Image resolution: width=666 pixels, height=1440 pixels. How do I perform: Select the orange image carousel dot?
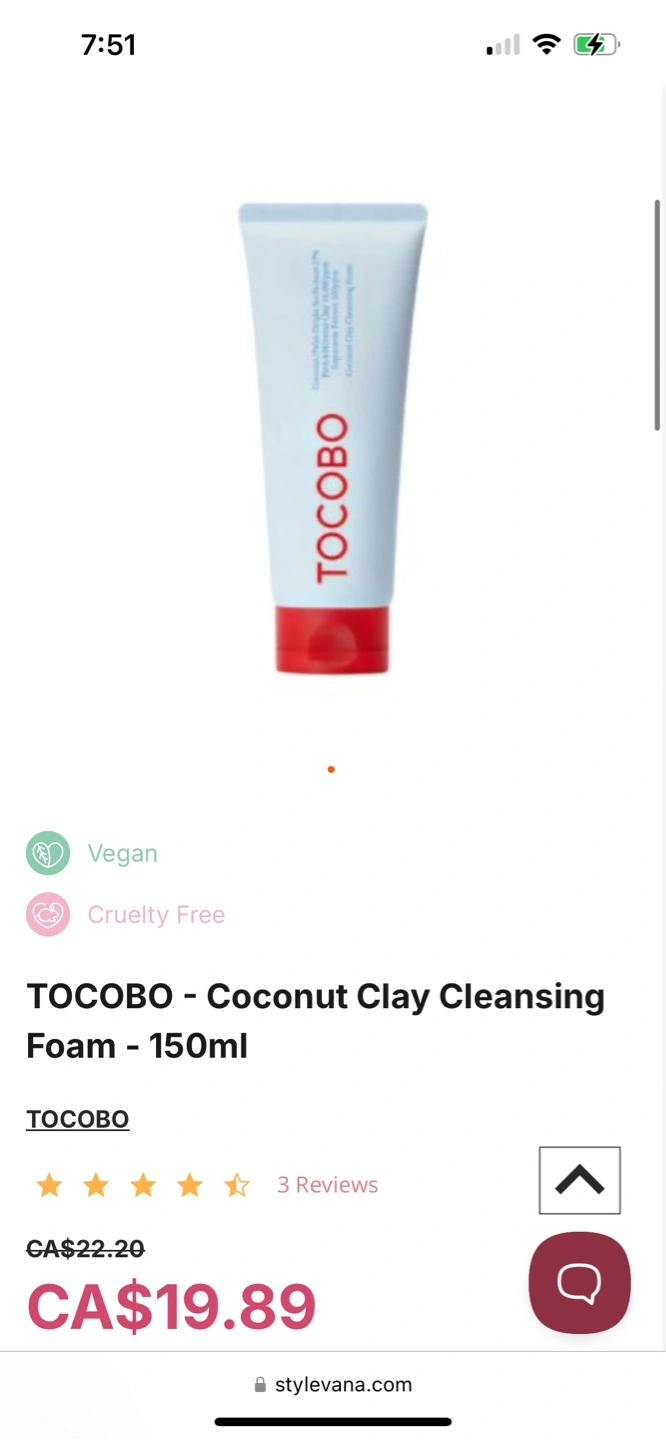pyautogui.click(x=331, y=769)
